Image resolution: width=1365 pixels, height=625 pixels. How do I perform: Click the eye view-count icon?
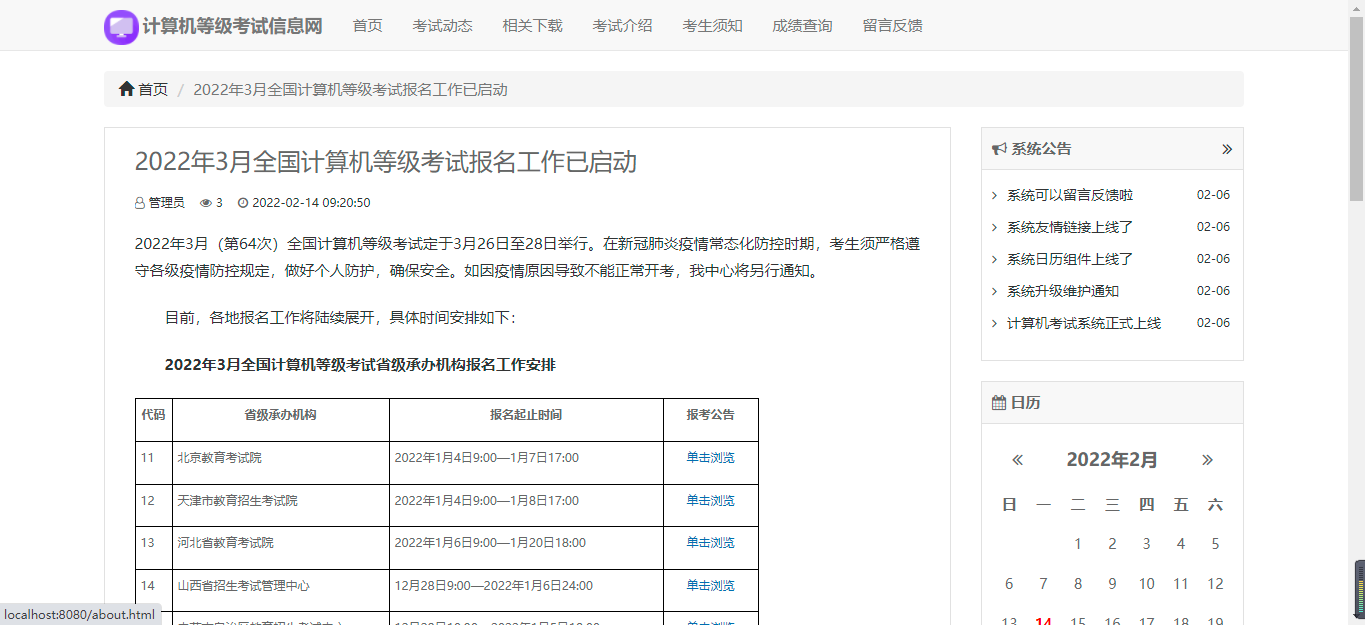coord(206,203)
